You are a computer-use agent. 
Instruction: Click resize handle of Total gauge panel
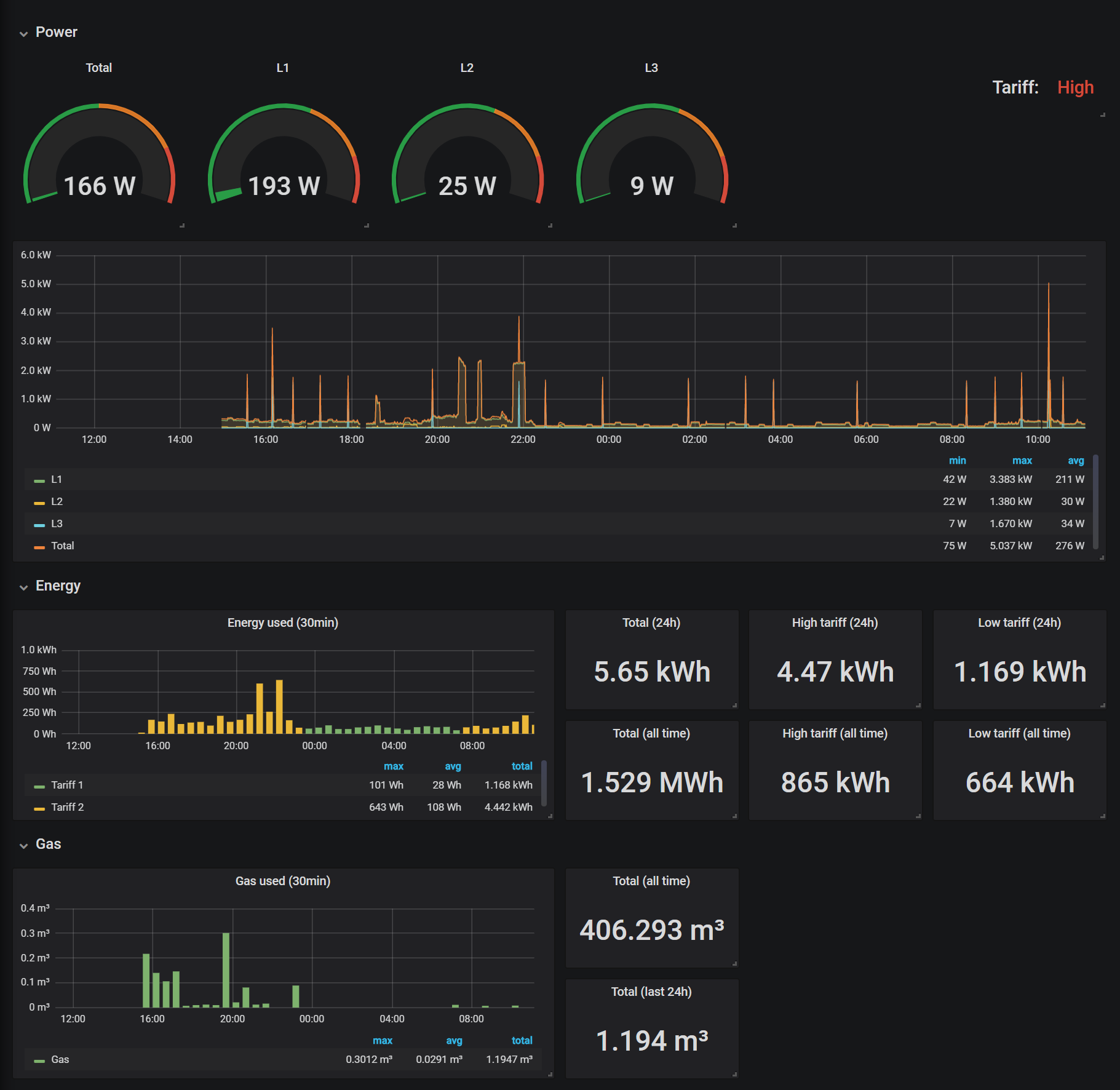(x=182, y=226)
